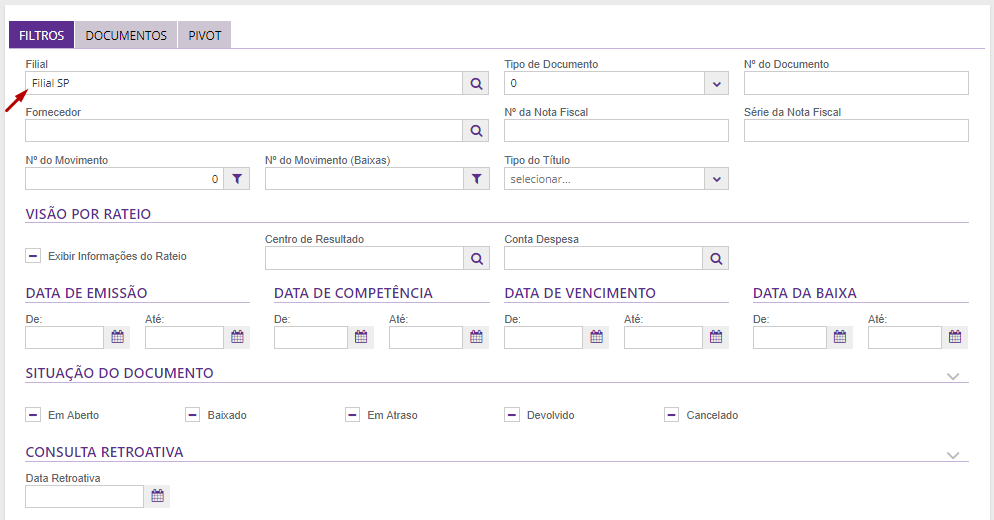
Task: Open the Data da Baixa 'Até' calendar
Action: 956,337
